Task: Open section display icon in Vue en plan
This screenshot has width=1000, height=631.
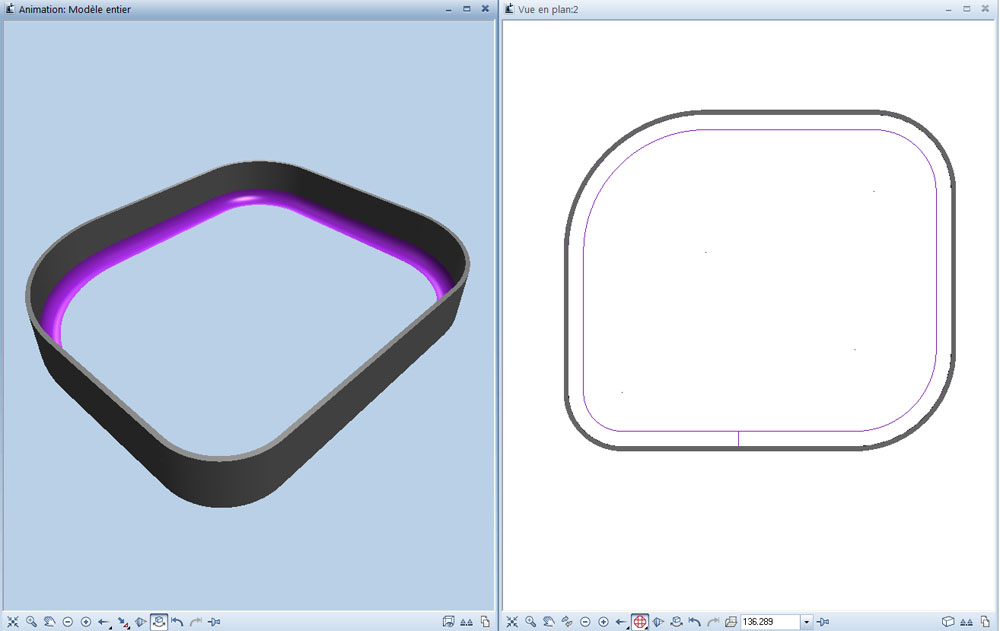Action: click(x=967, y=621)
